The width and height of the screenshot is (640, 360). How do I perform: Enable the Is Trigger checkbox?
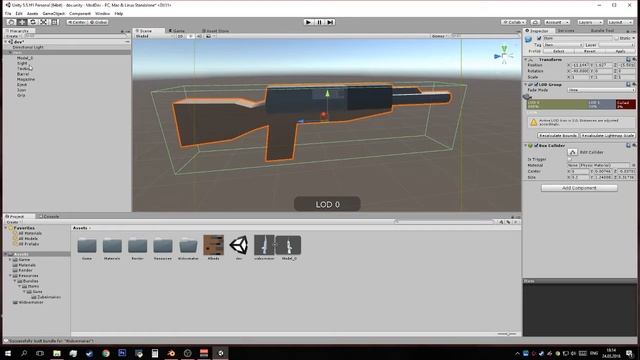click(569, 159)
